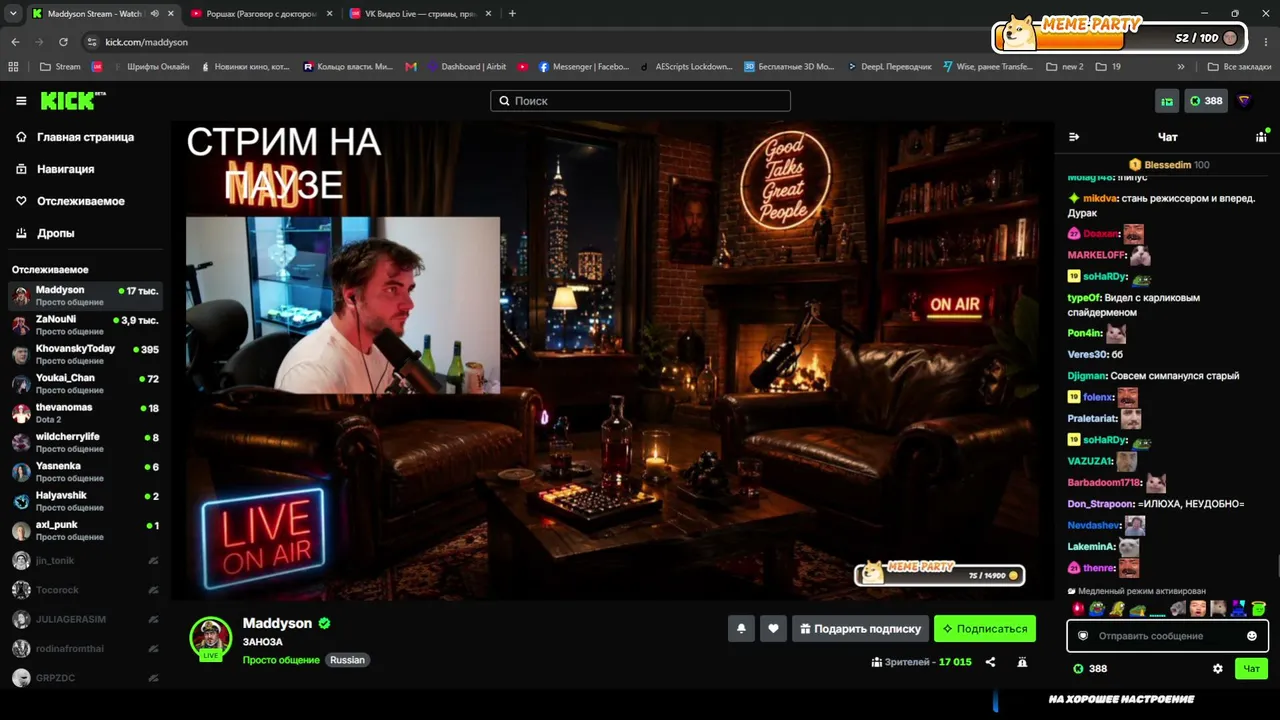Click the browser reload button
1280x720 pixels.
[63, 42]
